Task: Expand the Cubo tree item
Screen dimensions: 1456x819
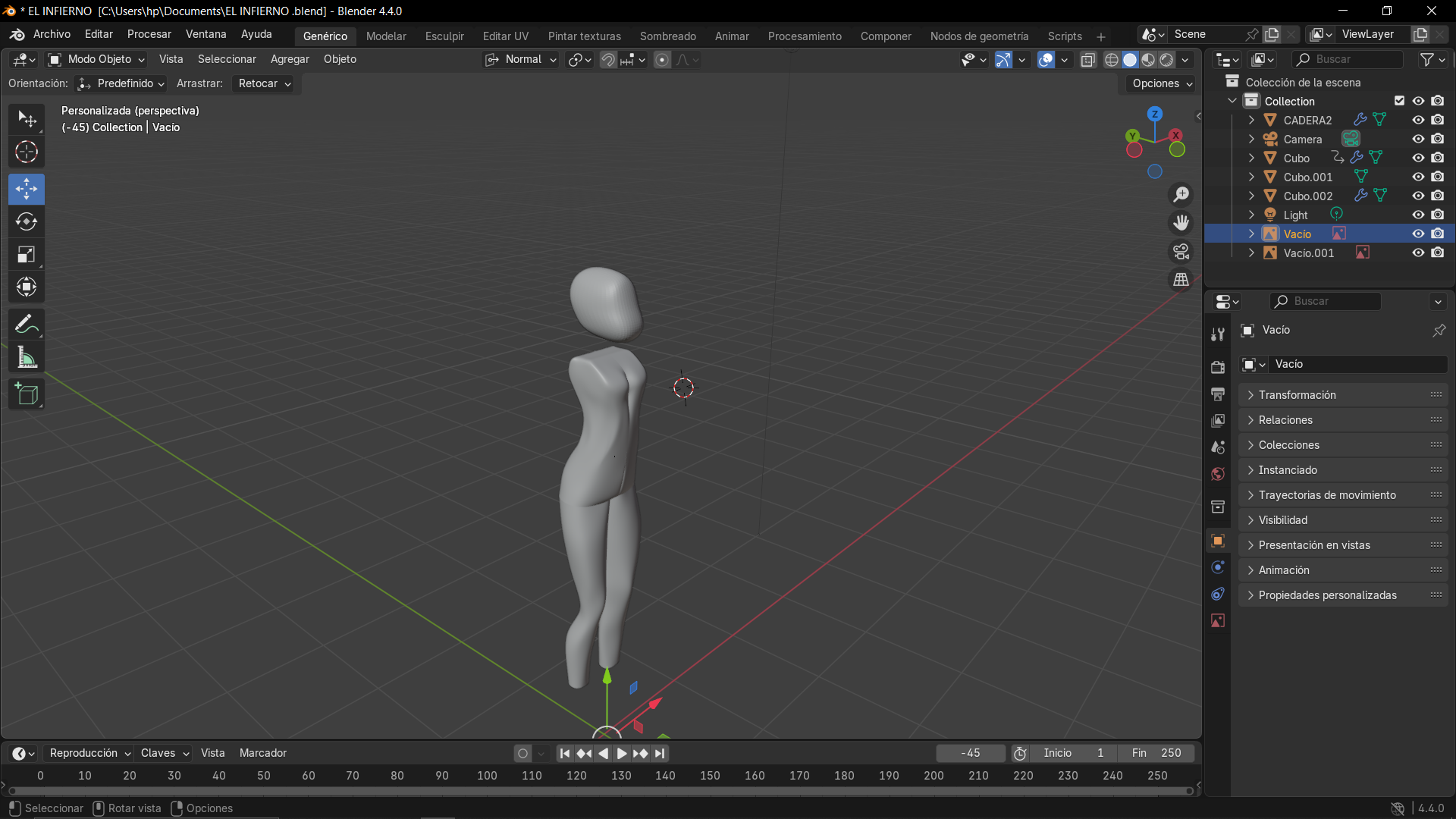Action: pyautogui.click(x=1251, y=158)
